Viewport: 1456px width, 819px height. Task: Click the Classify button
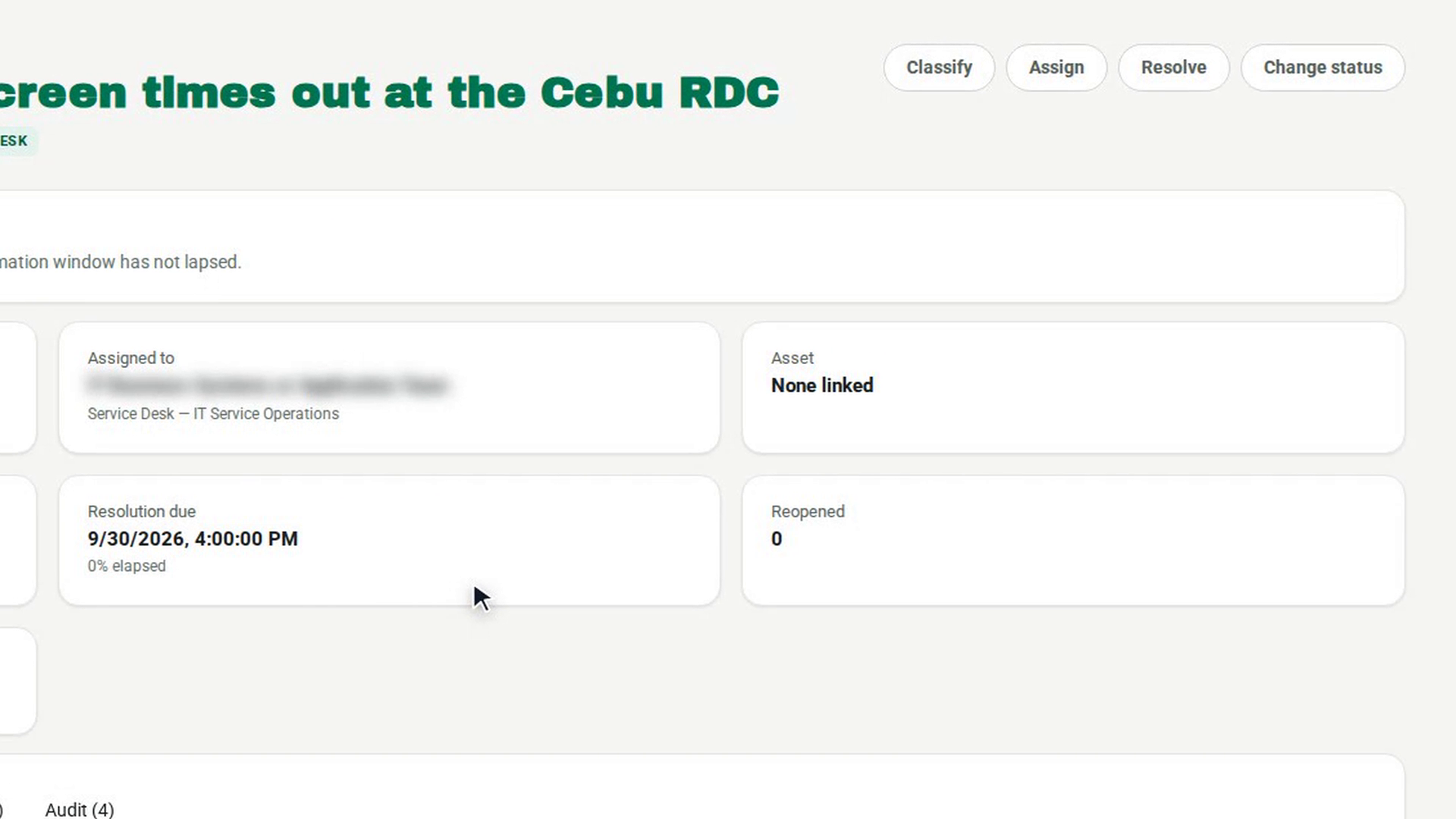coord(939,67)
